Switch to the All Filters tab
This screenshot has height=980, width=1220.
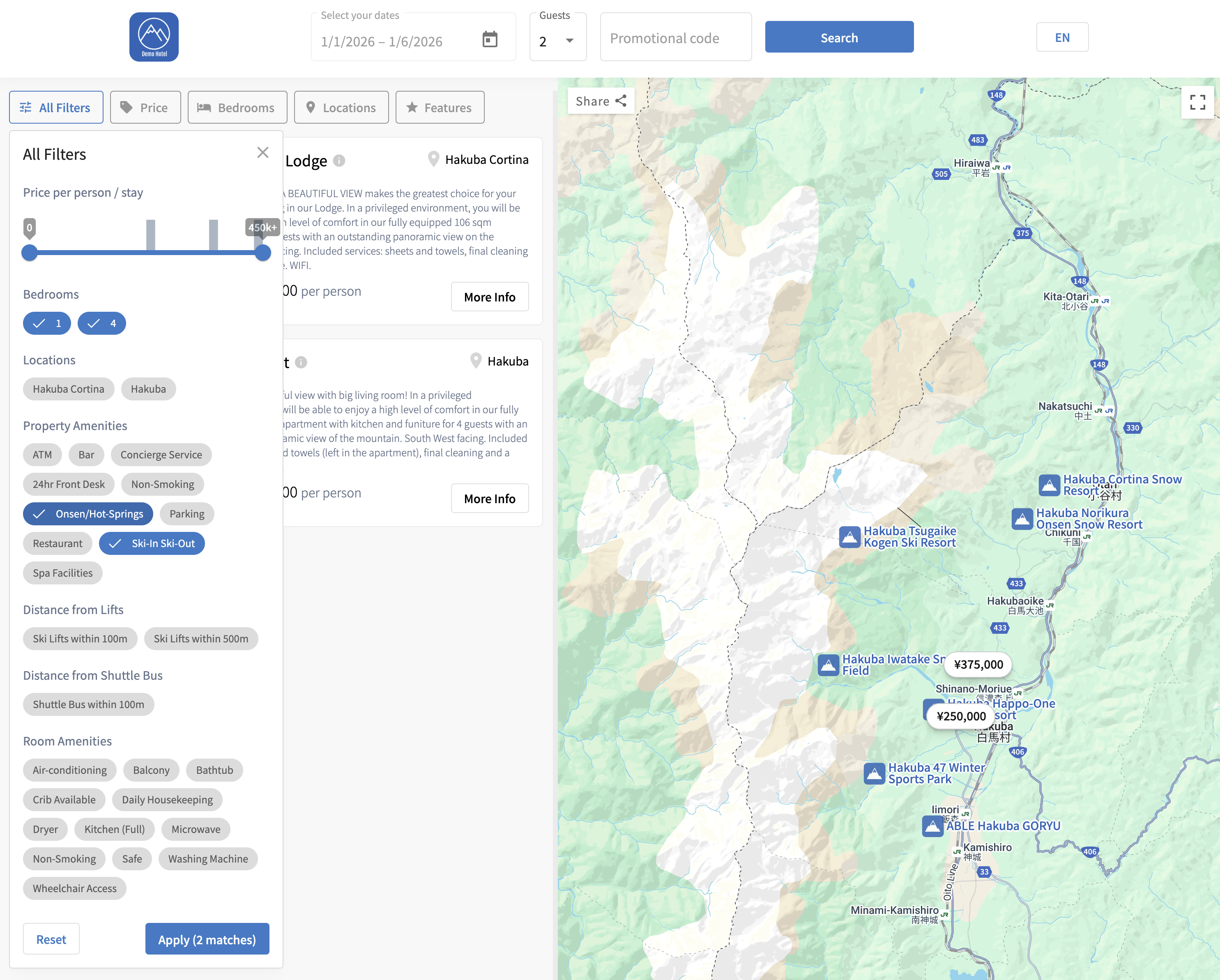56,108
